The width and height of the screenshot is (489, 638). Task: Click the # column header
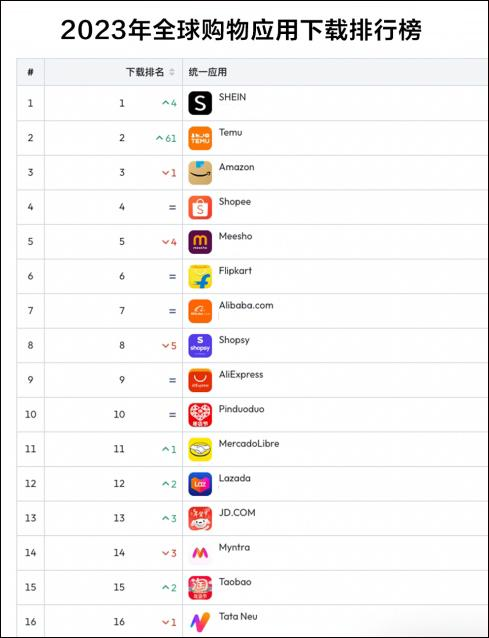coord(30,72)
